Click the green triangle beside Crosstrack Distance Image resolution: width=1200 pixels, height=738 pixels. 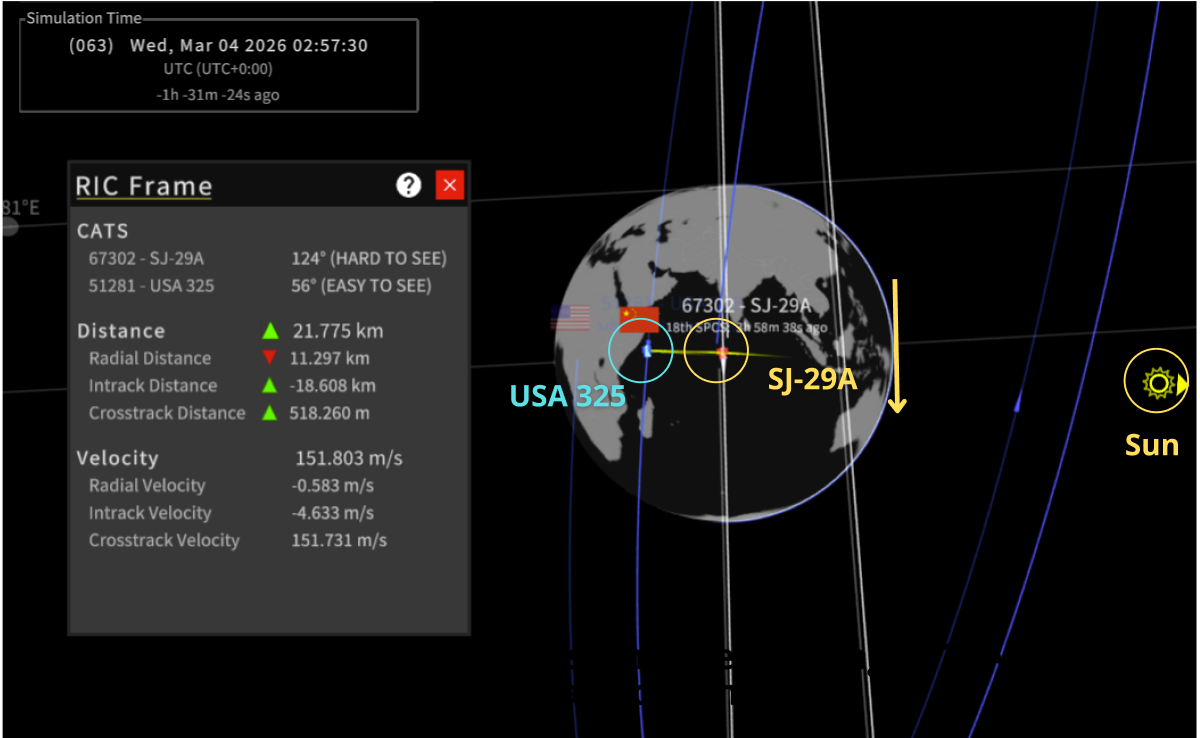click(268, 413)
